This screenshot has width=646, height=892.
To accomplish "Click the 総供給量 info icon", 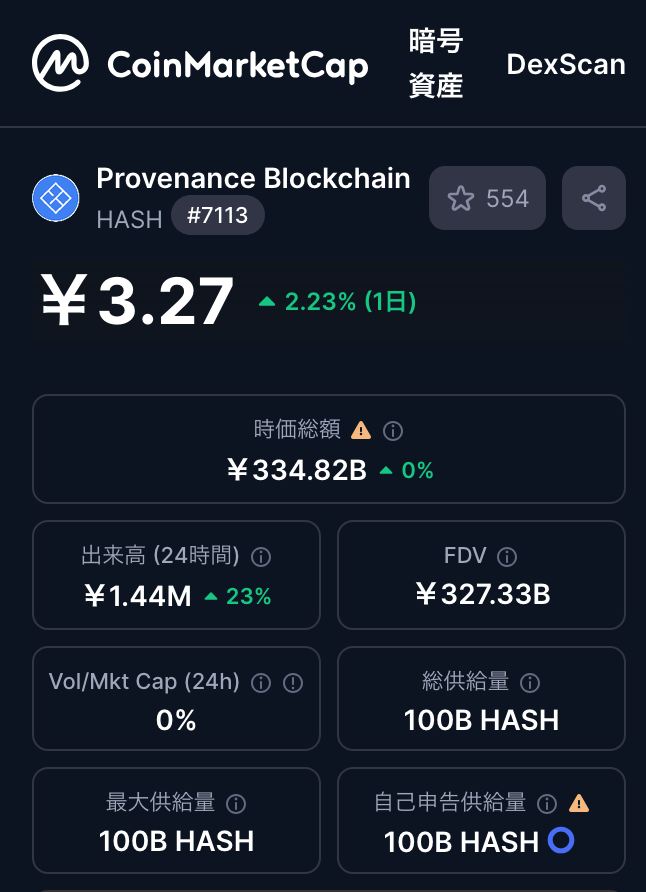I will click(x=530, y=683).
